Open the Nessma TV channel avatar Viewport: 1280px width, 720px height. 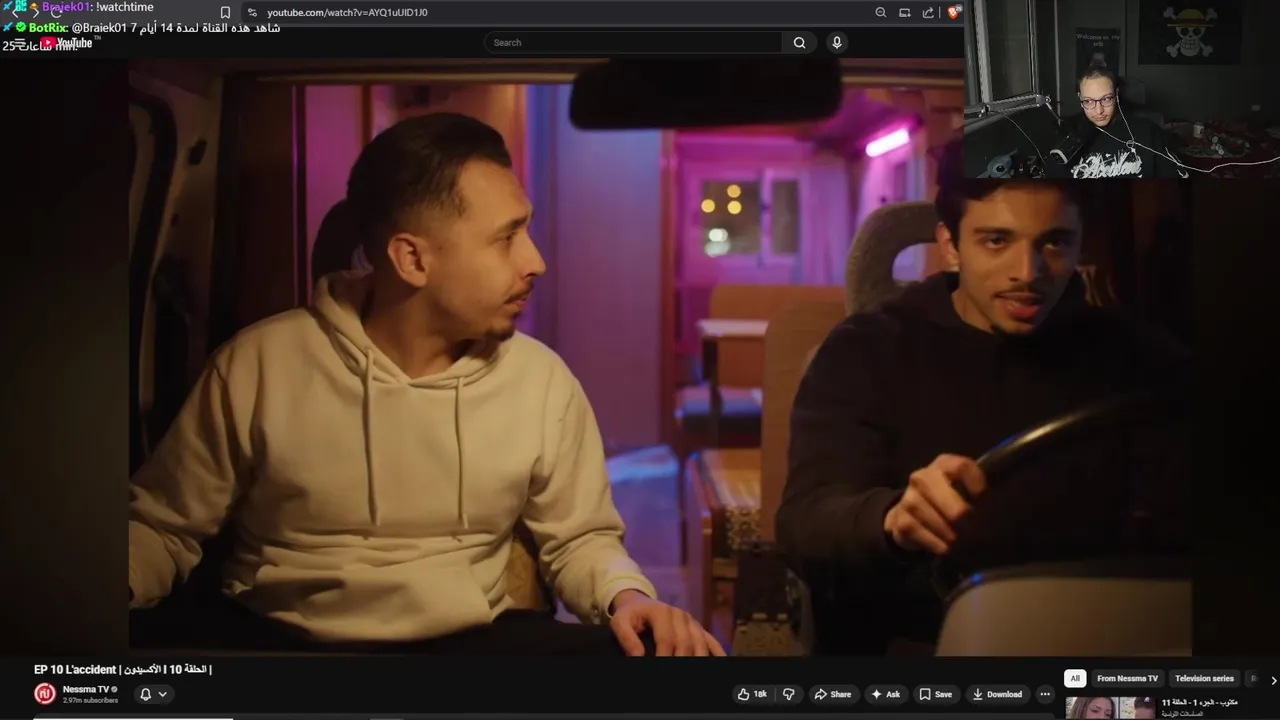pos(45,694)
